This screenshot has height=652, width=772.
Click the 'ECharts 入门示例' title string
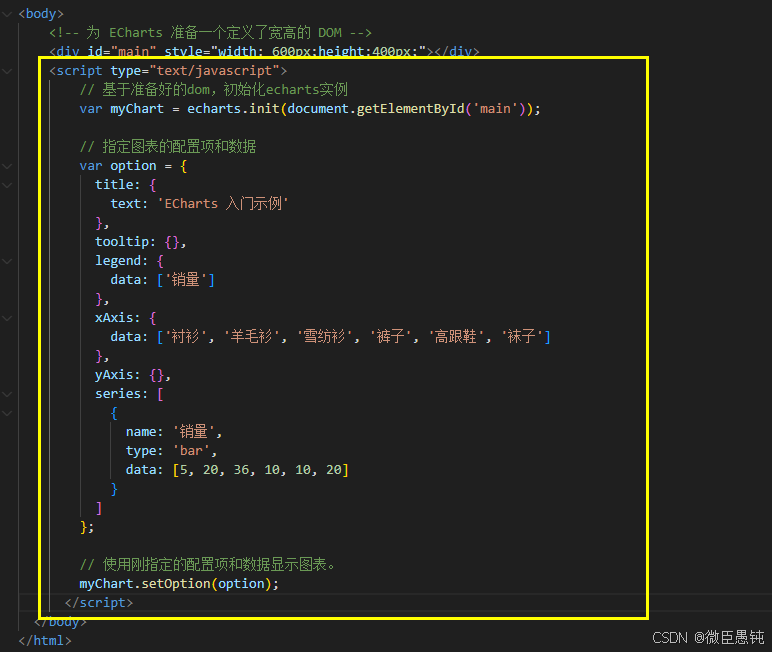223,204
